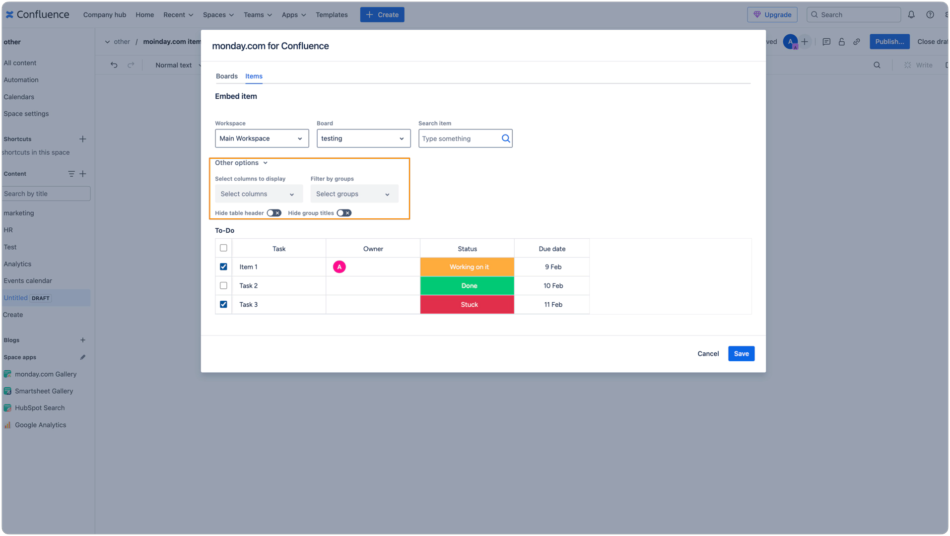Switch to the Boards tab
Viewport: 950px width, 536px height.
227,76
